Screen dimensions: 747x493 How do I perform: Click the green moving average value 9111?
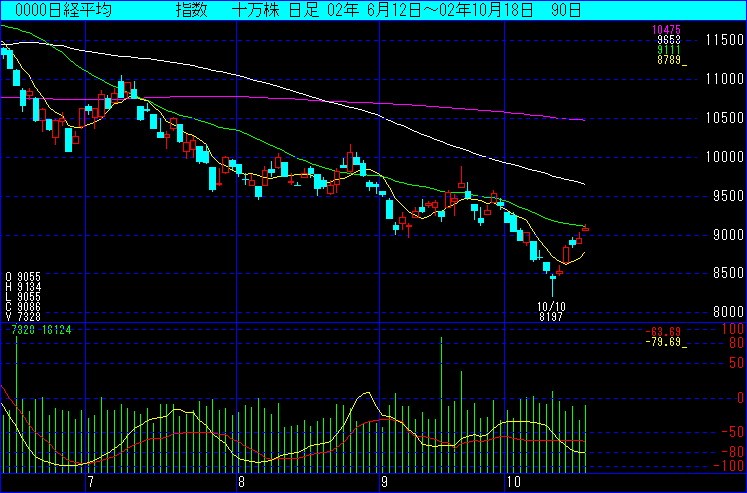click(x=669, y=50)
